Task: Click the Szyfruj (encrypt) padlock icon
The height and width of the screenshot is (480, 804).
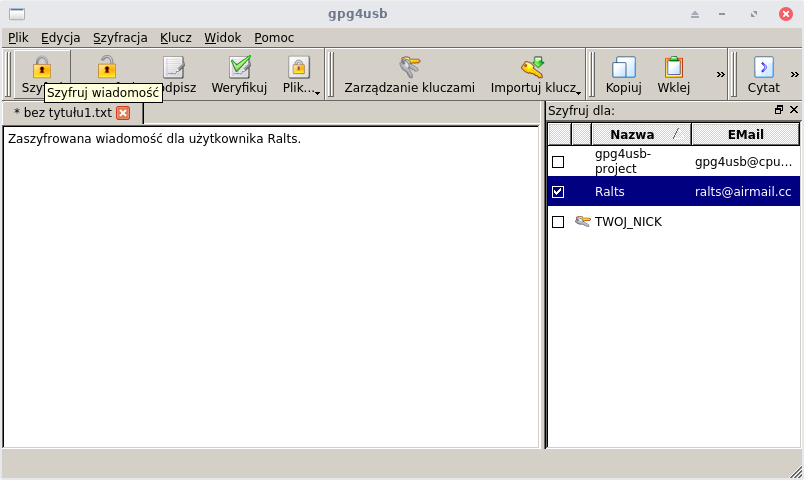Action: coord(42,67)
